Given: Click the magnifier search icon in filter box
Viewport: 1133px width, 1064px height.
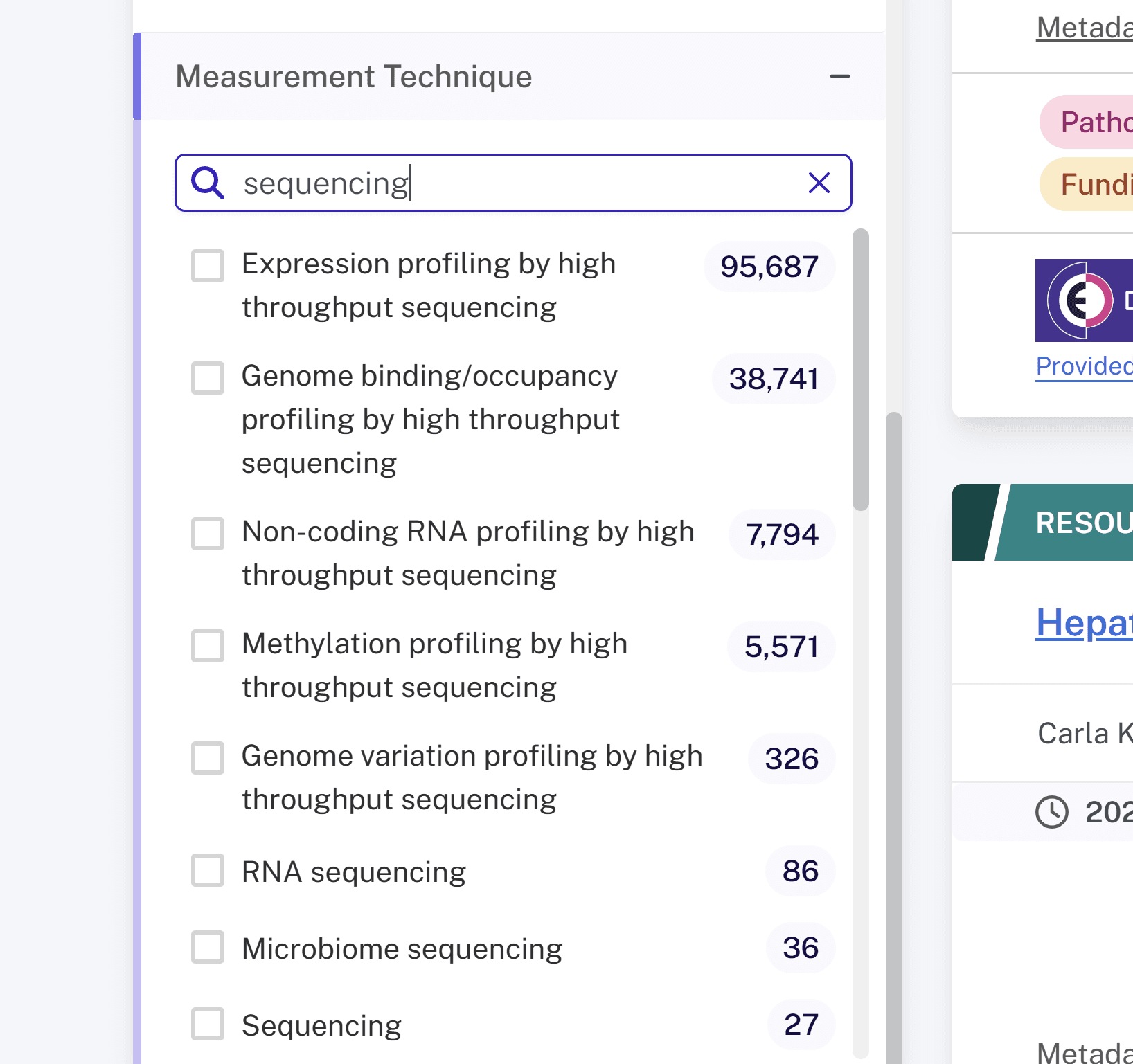Looking at the screenshot, I should pyautogui.click(x=208, y=183).
